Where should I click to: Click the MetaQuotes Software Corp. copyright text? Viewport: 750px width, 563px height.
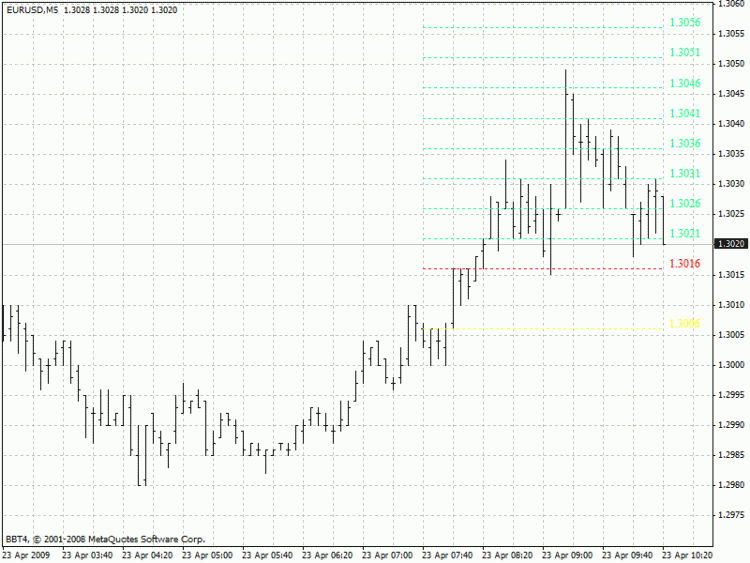pyautogui.click(x=125, y=539)
